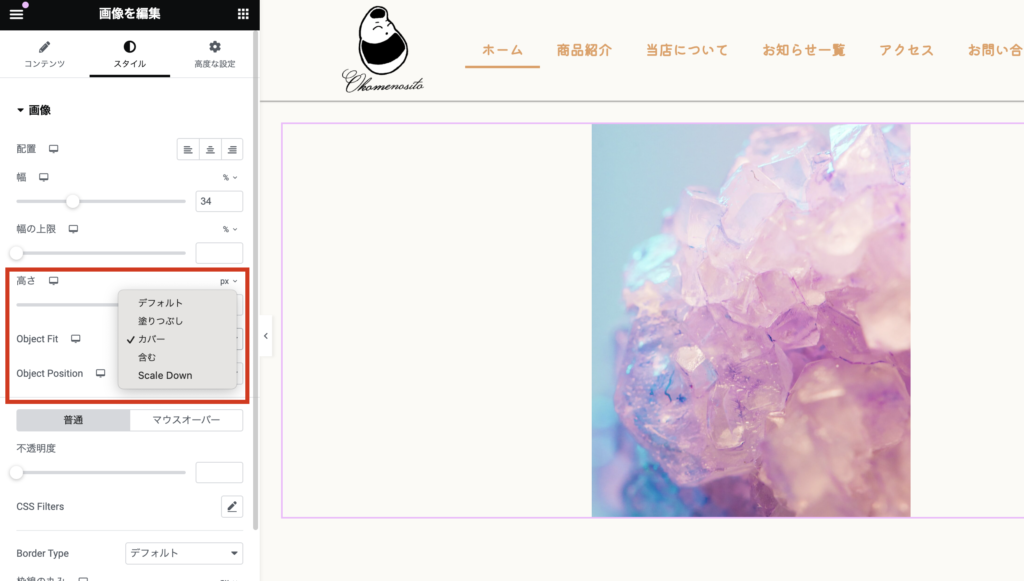Collapse the editor panel with arrow

coord(266,336)
